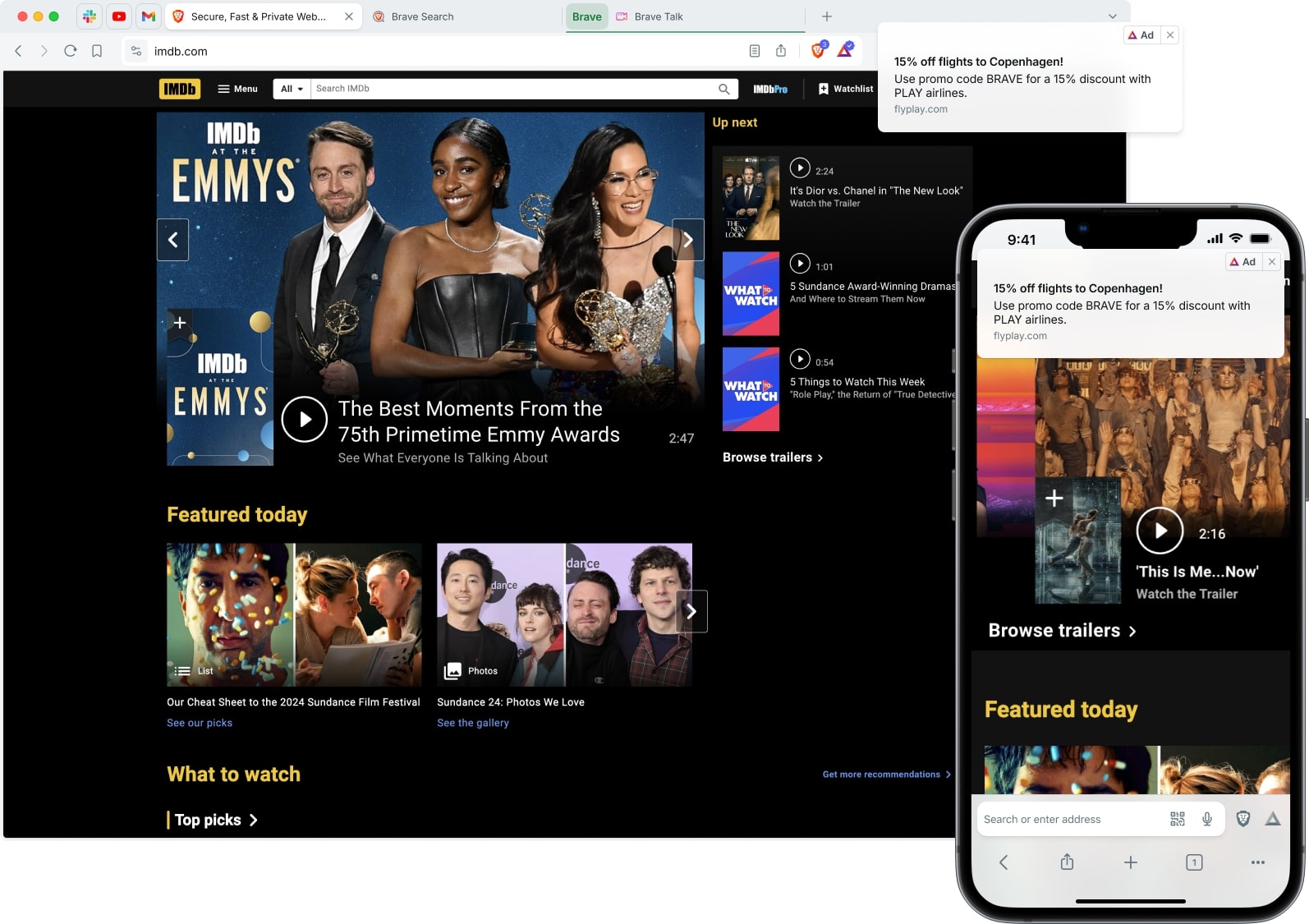The width and height of the screenshot is (1309, 924).
Task: Open Brave Rewards on the phone
Action: 1273,819
